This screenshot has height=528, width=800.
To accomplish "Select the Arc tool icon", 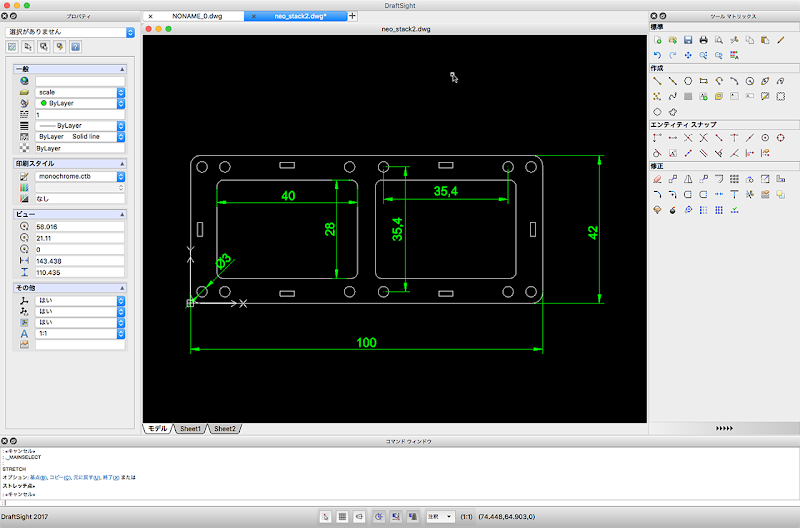I will click(734, 81).
